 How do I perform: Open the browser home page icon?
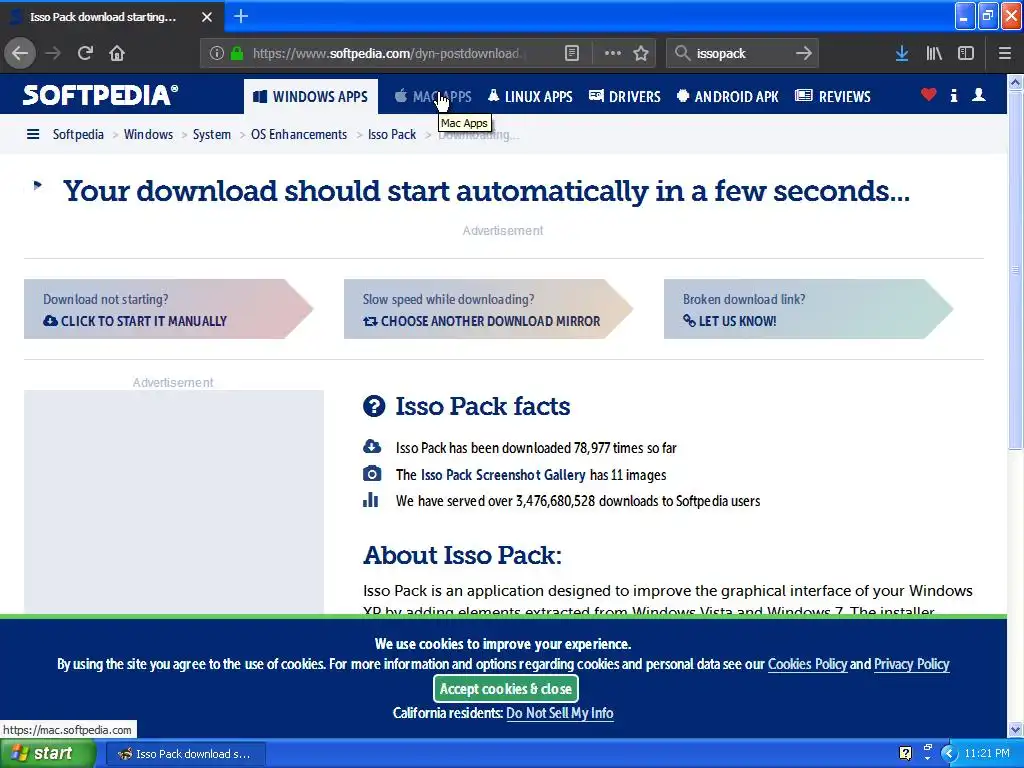coord(117,54)
